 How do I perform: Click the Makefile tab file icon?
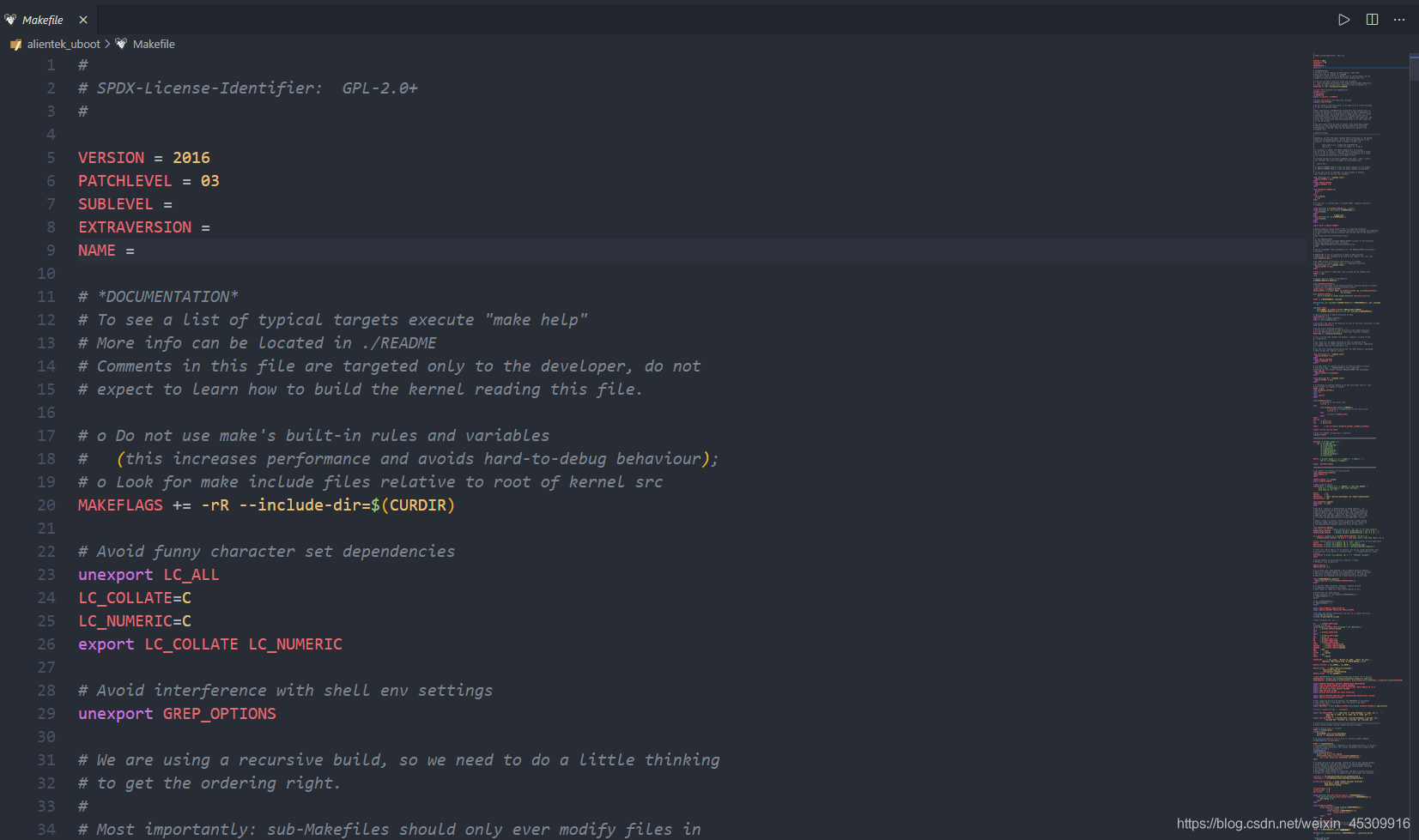click(10, 20)
